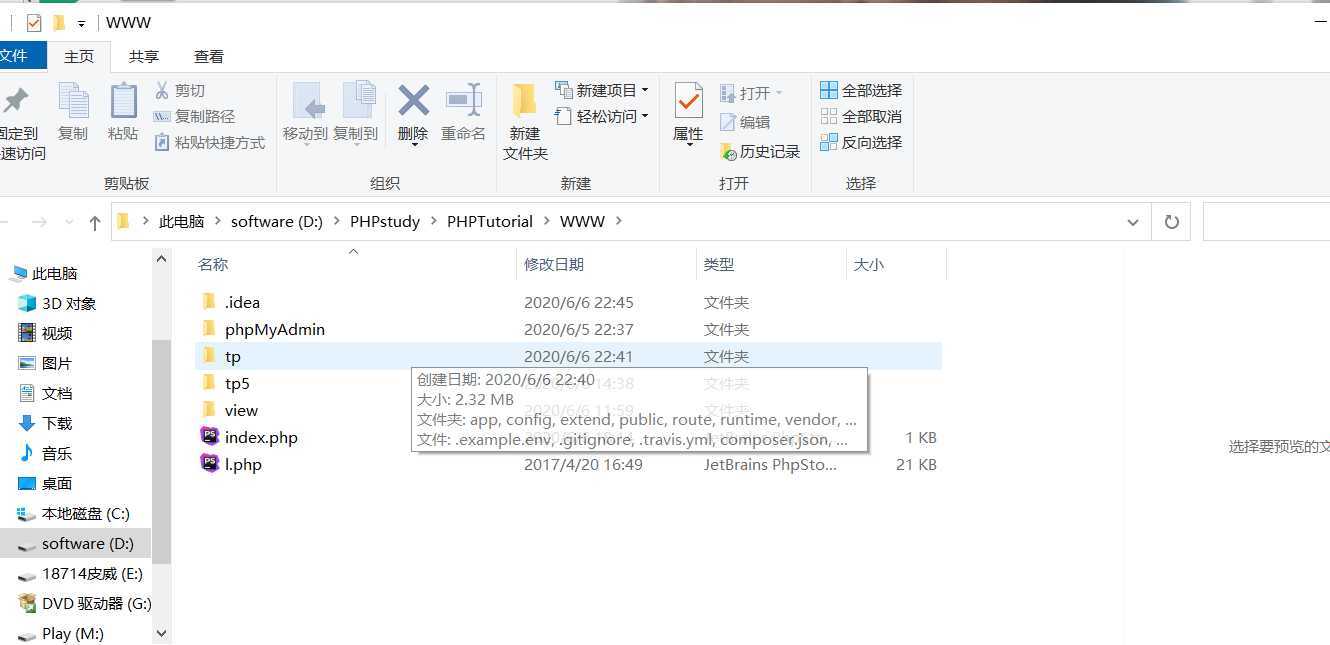Expand the Open (打开) dropdown arrow
Screen dimensions: 1330x645
(779, 93)
